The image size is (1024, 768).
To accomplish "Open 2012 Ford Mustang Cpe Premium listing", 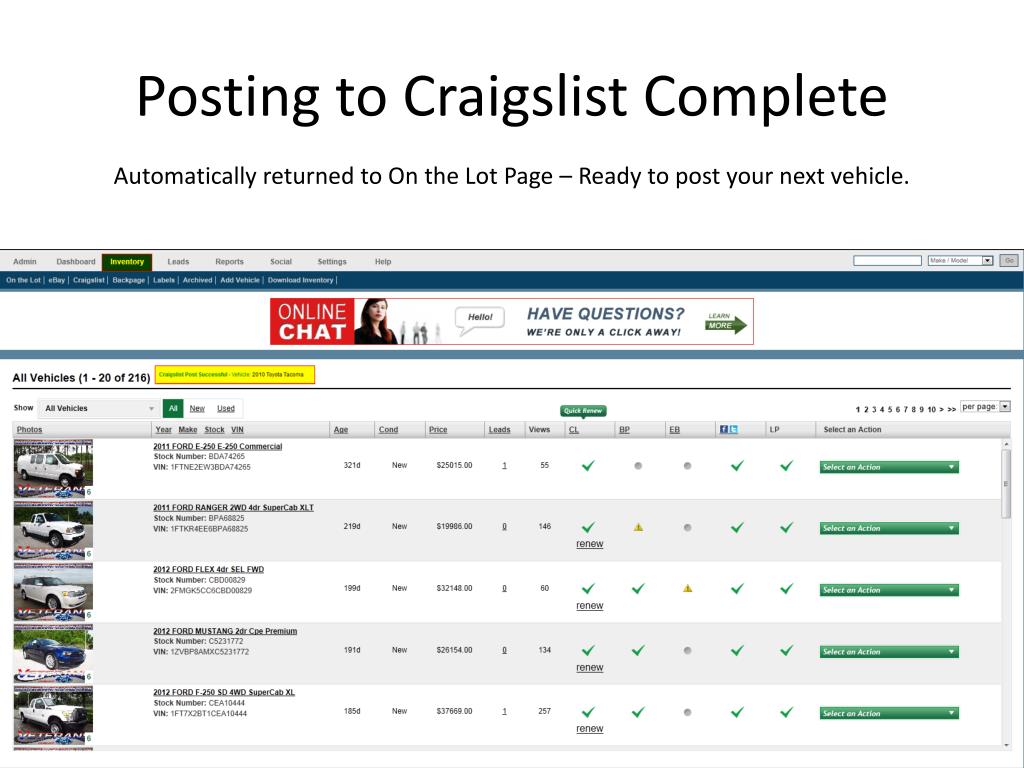I will pos(225,631).
